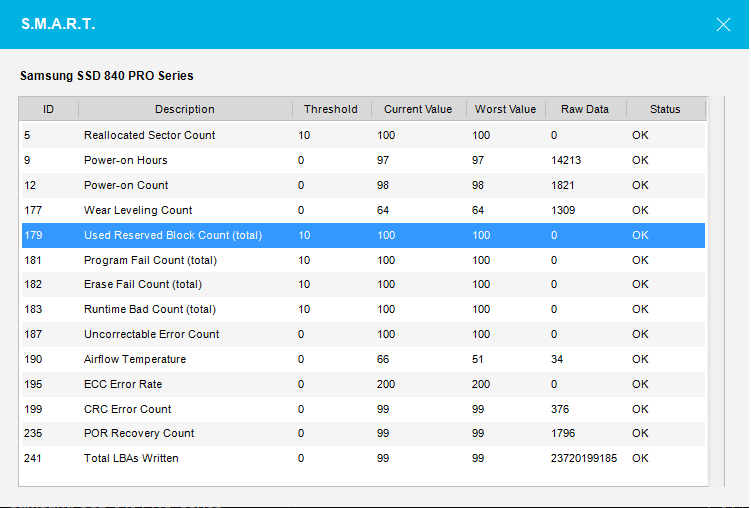The image size is (751, 508).
Task: Select the Runtime Bad Count (total) row
Action: click(x=363, y=309)
